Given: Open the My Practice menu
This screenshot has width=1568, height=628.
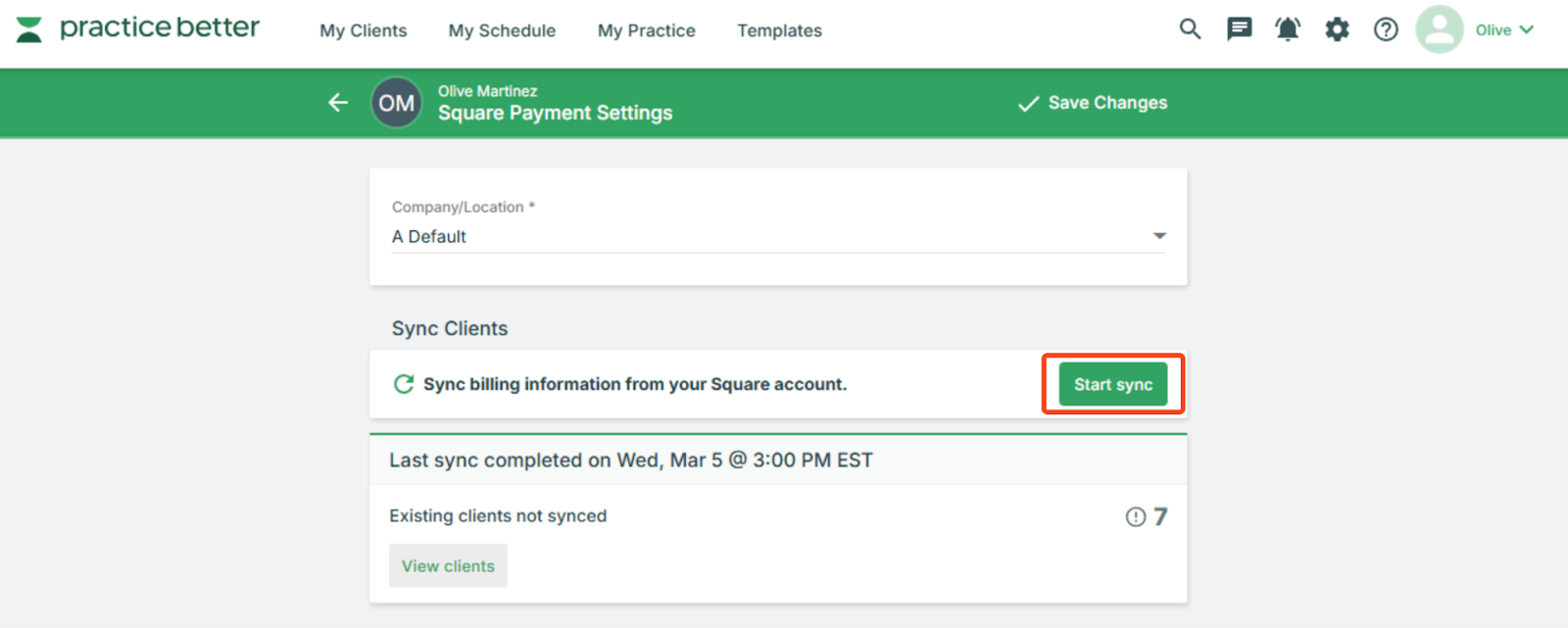Looking at the screenshot, I should pos(647,30).
